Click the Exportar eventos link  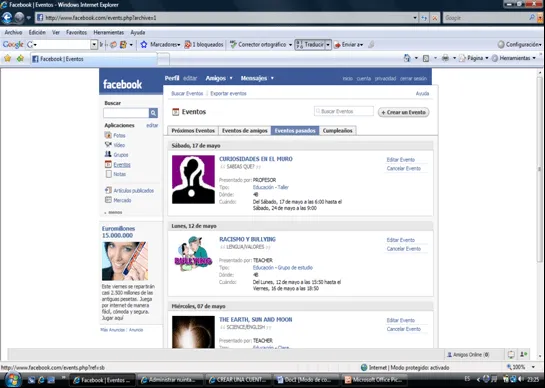pos(228,94)
